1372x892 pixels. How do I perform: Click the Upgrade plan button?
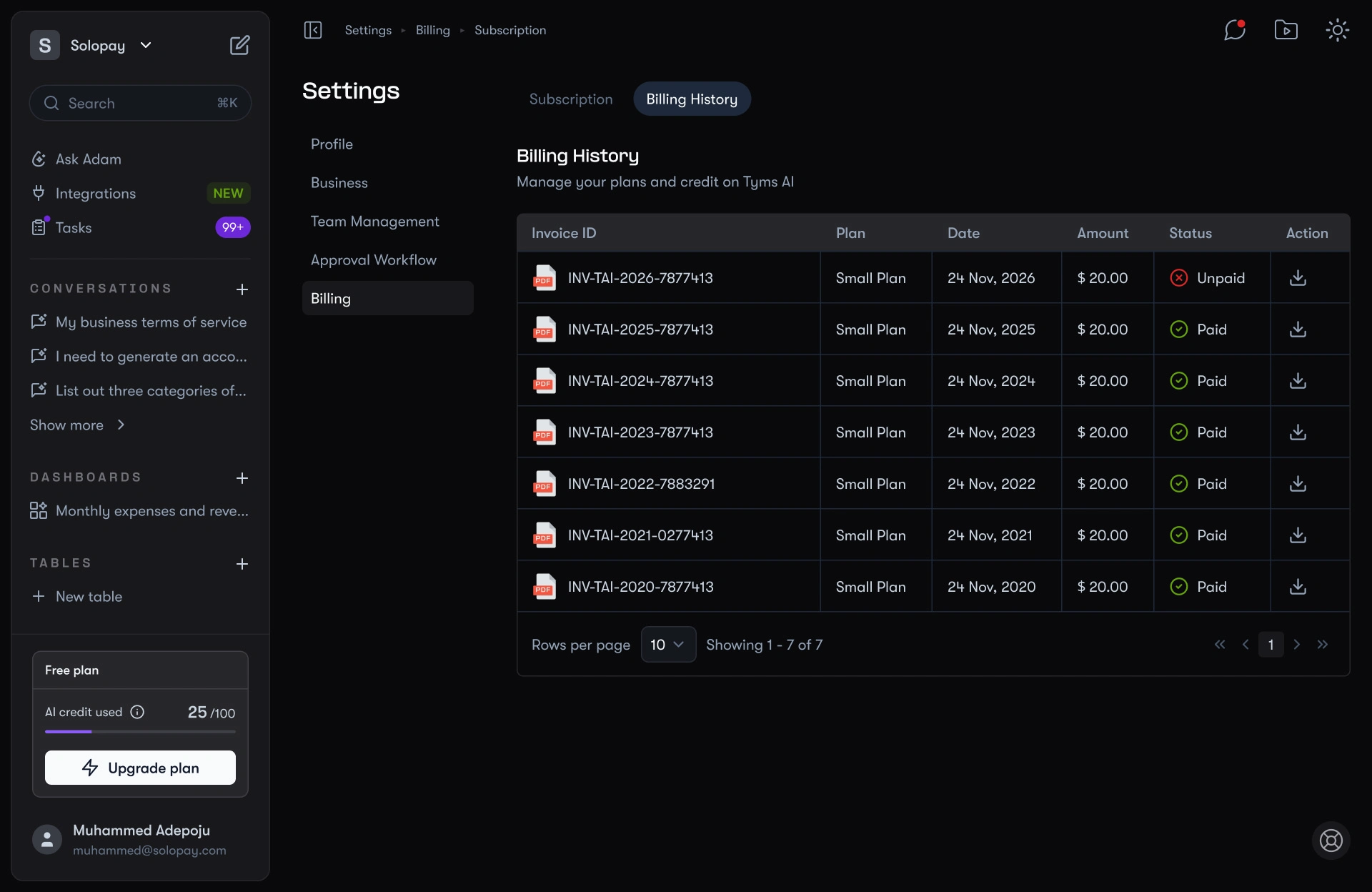[x=140, y=767]
